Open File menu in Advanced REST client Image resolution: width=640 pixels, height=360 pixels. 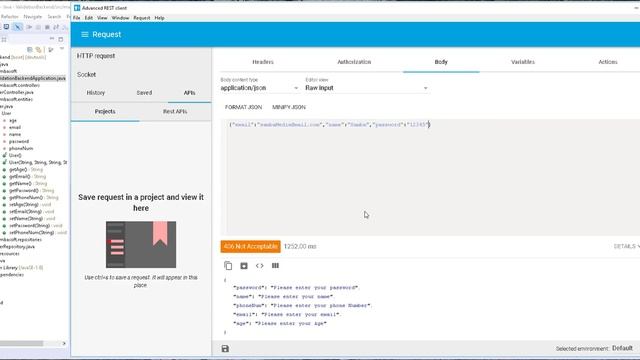click(76, 18)
